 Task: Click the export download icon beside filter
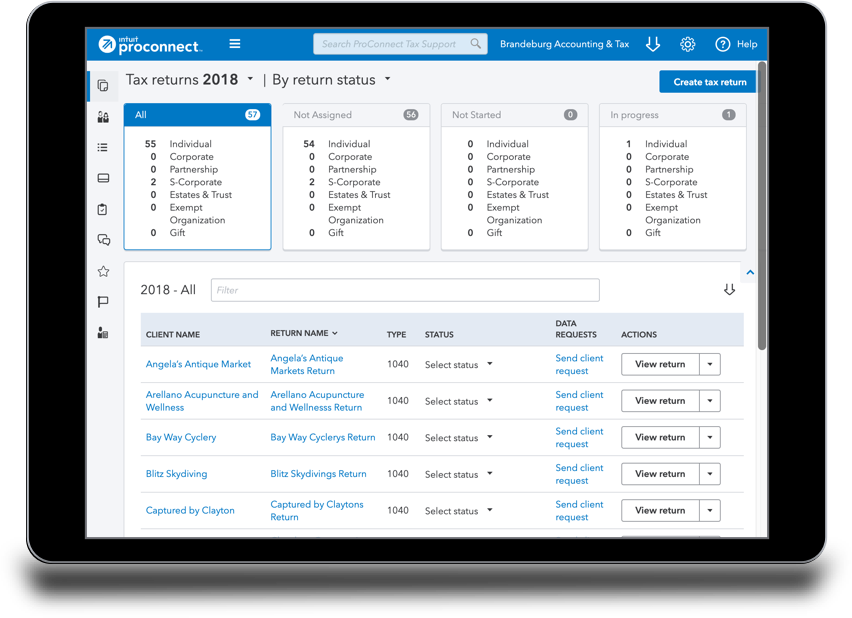729,290
